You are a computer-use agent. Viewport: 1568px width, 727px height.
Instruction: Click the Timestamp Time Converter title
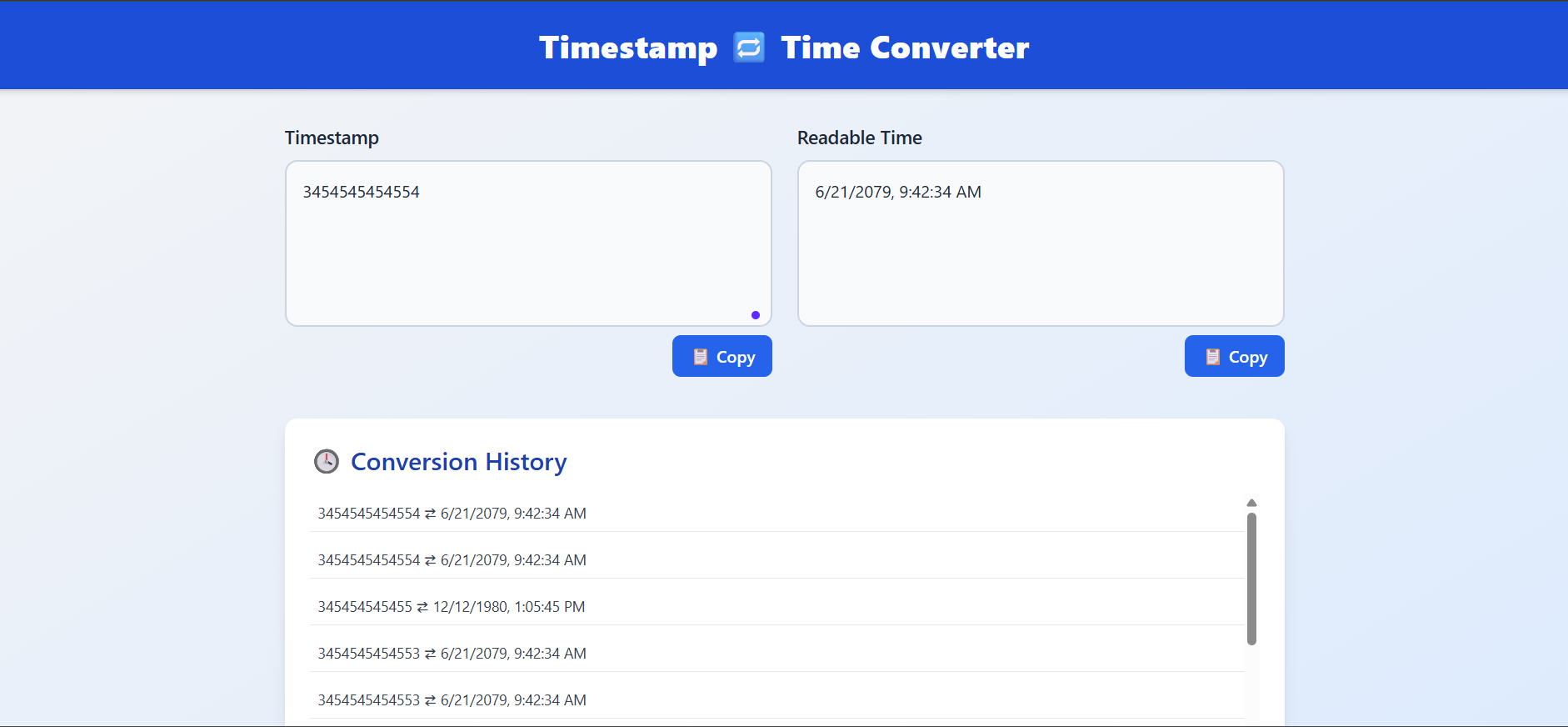[x=784, y=48]
